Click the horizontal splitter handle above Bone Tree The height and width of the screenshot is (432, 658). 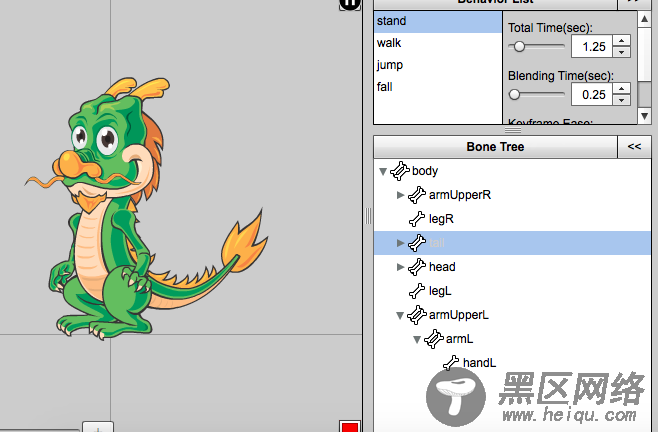(512, 130)
